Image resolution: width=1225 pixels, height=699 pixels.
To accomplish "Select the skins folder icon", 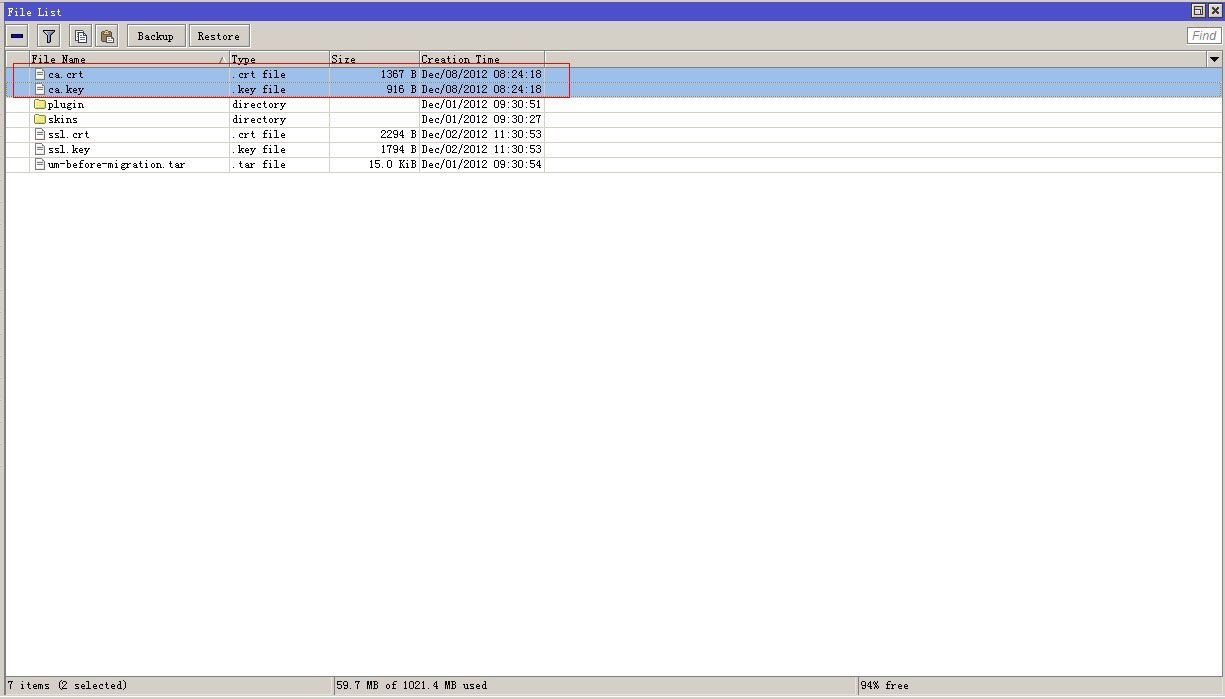I will pyautogui.click(x=40, y=119).
